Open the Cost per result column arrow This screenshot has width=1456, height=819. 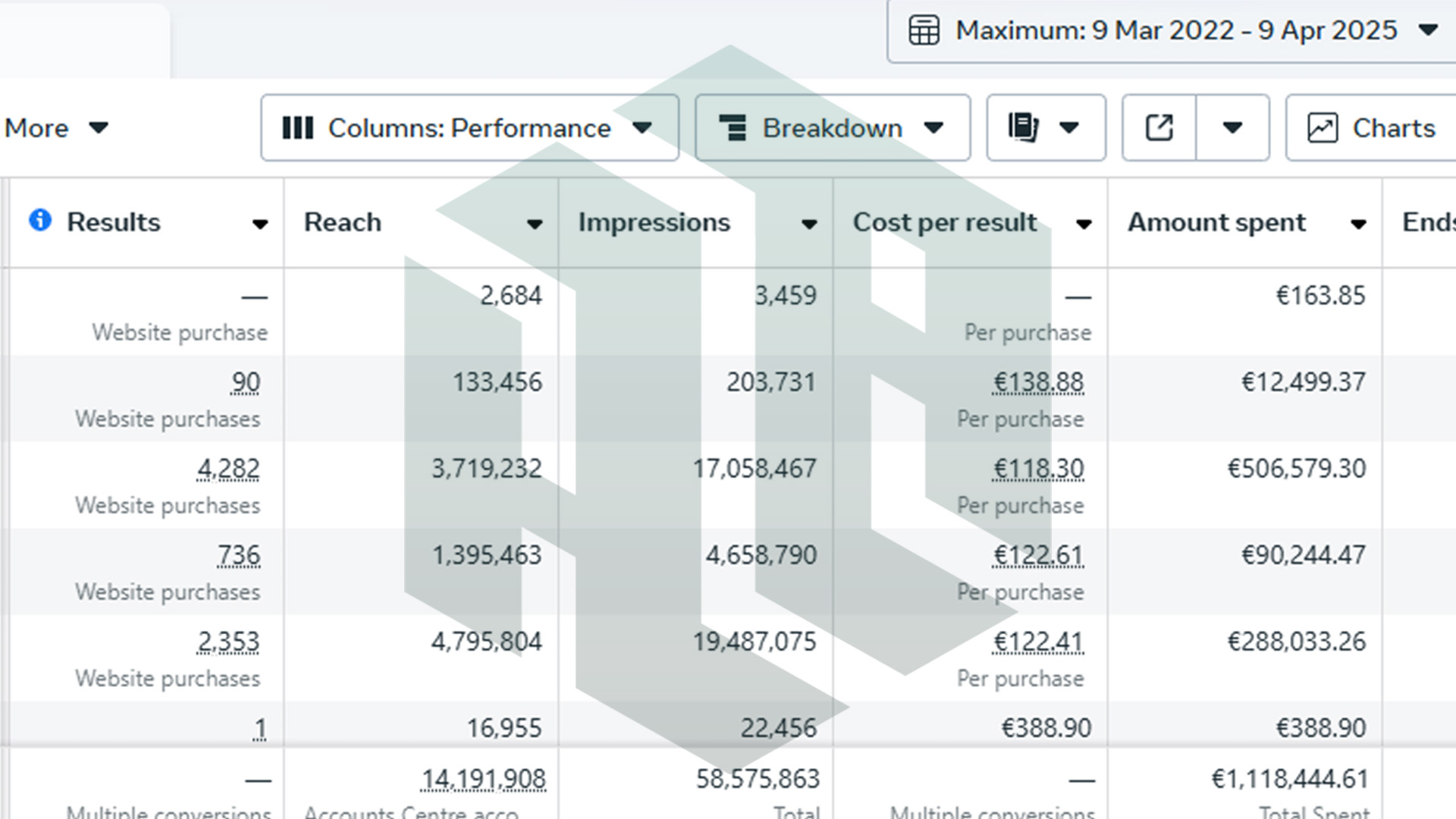[1084, 224]
